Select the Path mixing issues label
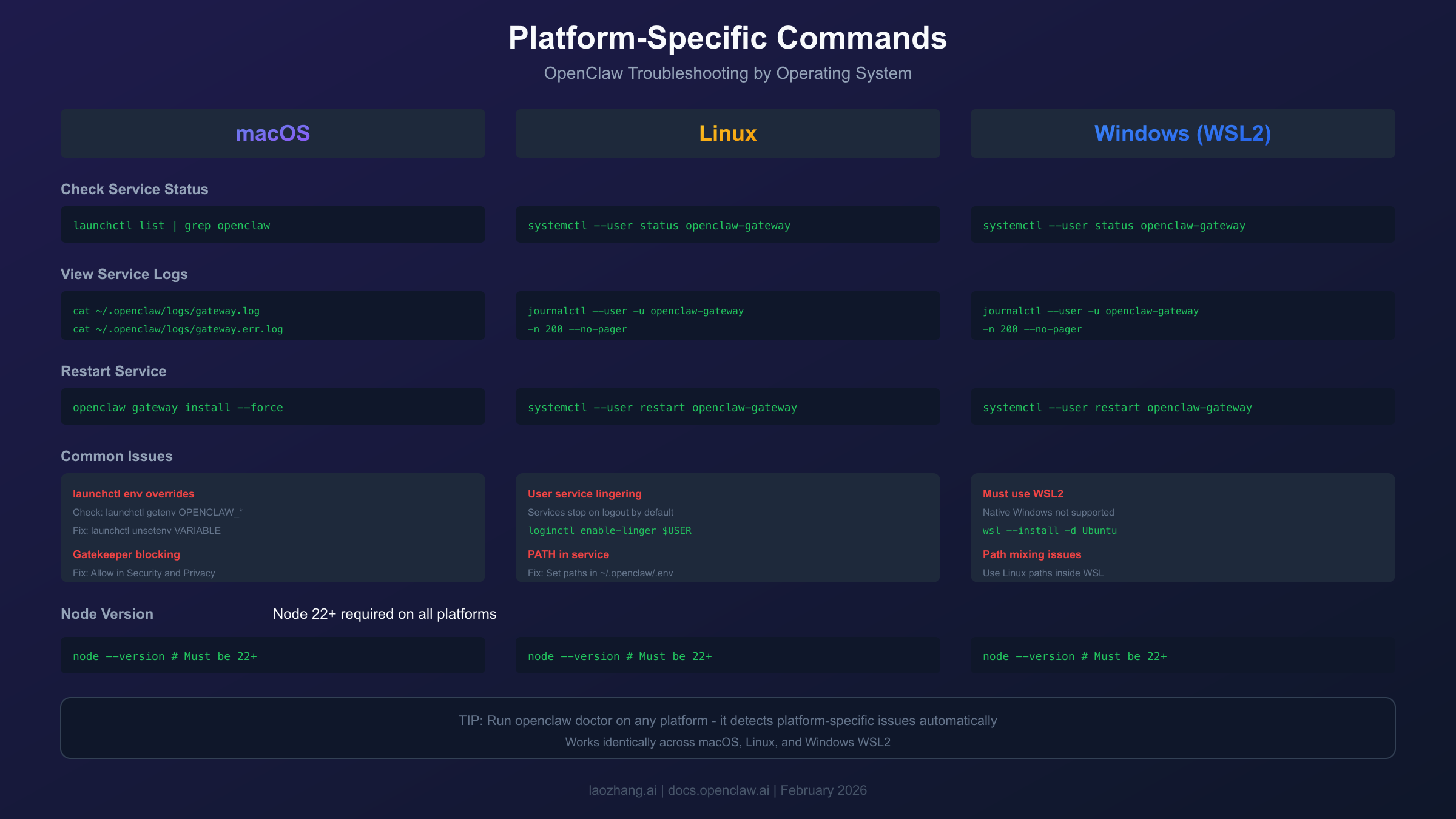Viewport: 1456px width, 819px height. click(1032, 554)
